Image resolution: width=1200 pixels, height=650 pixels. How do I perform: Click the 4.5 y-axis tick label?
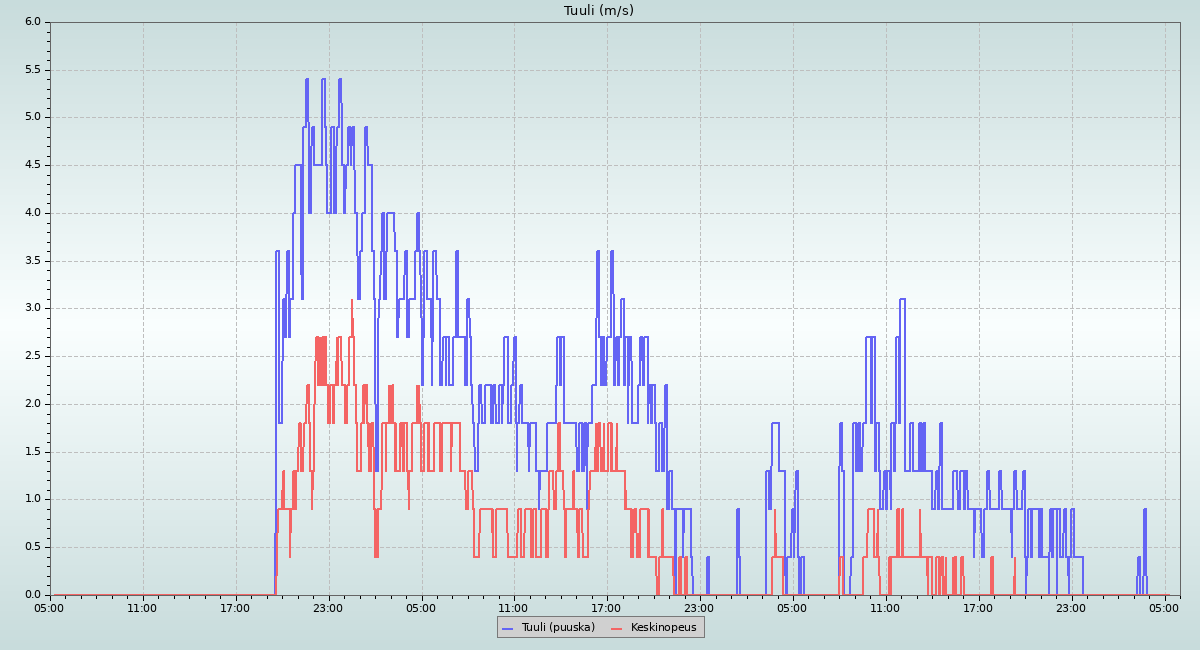(32, 165)
